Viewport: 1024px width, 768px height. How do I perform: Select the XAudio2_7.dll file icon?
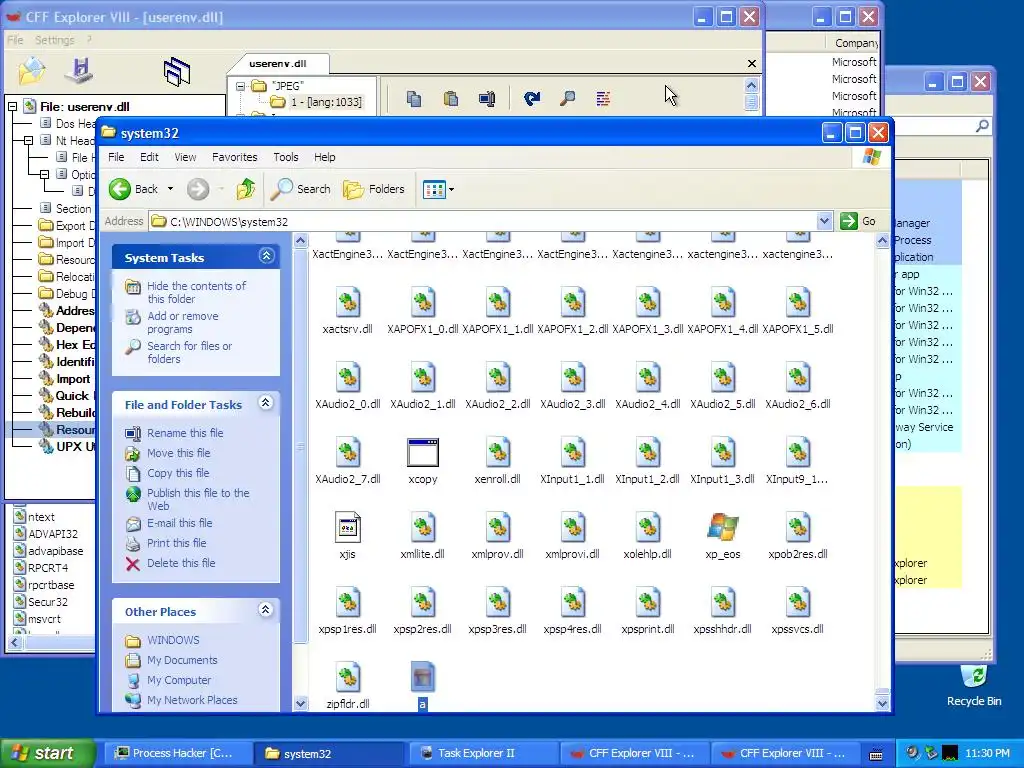point(347,453)
